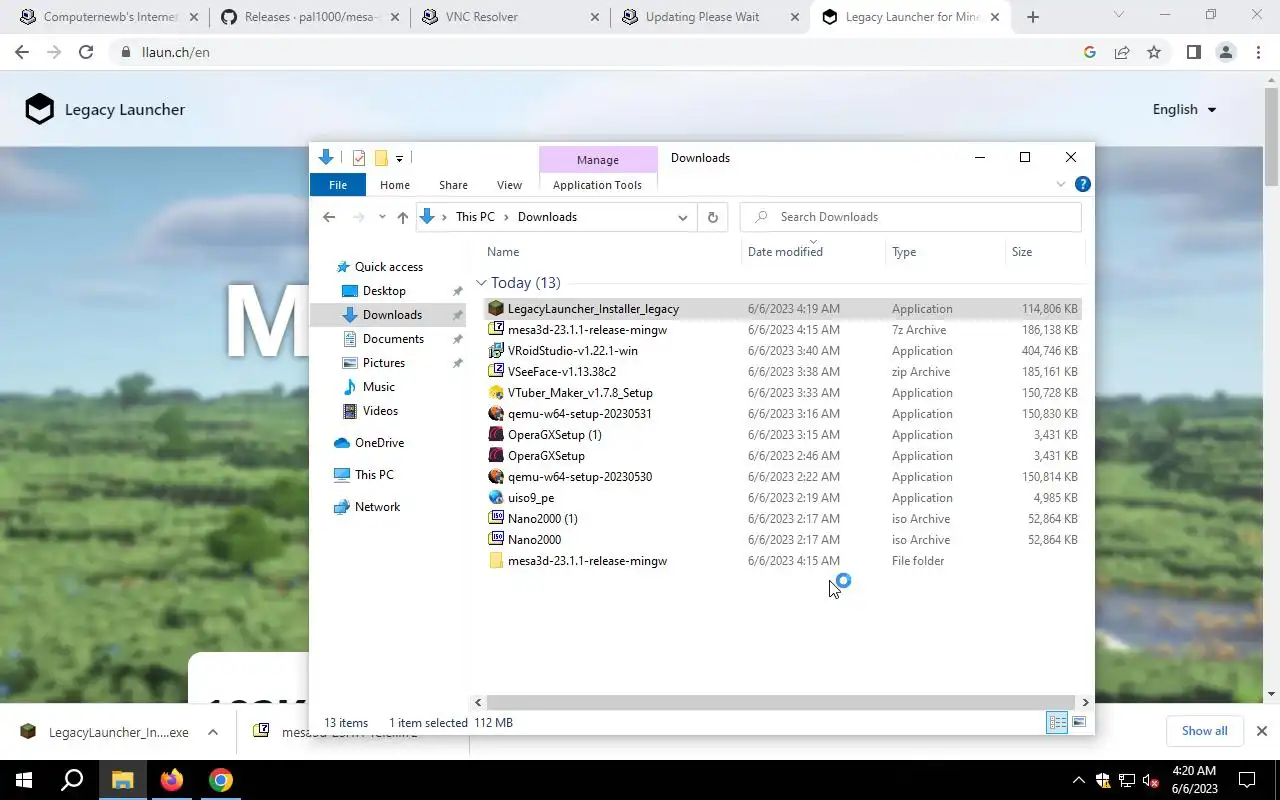This screenshot has height=800, width=1280.
Task: Open English language dropdown on website
Action: 1185,110
